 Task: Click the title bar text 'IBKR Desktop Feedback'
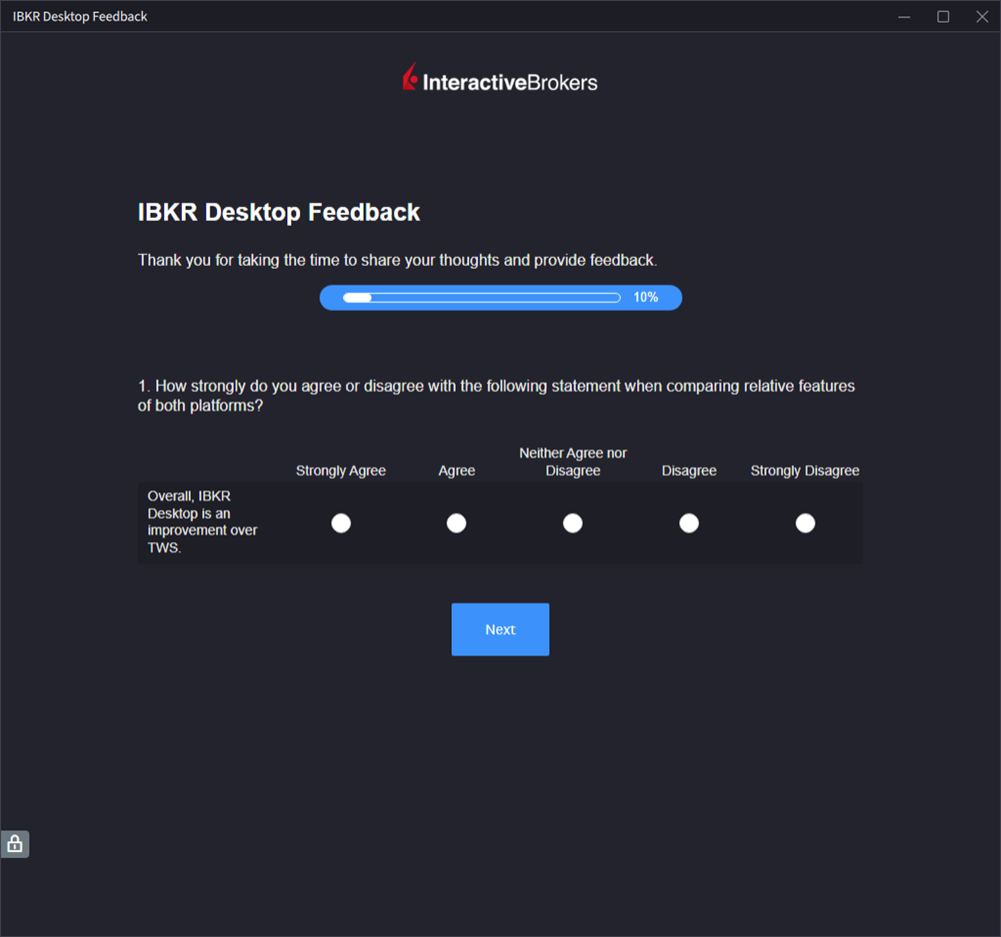80,17
